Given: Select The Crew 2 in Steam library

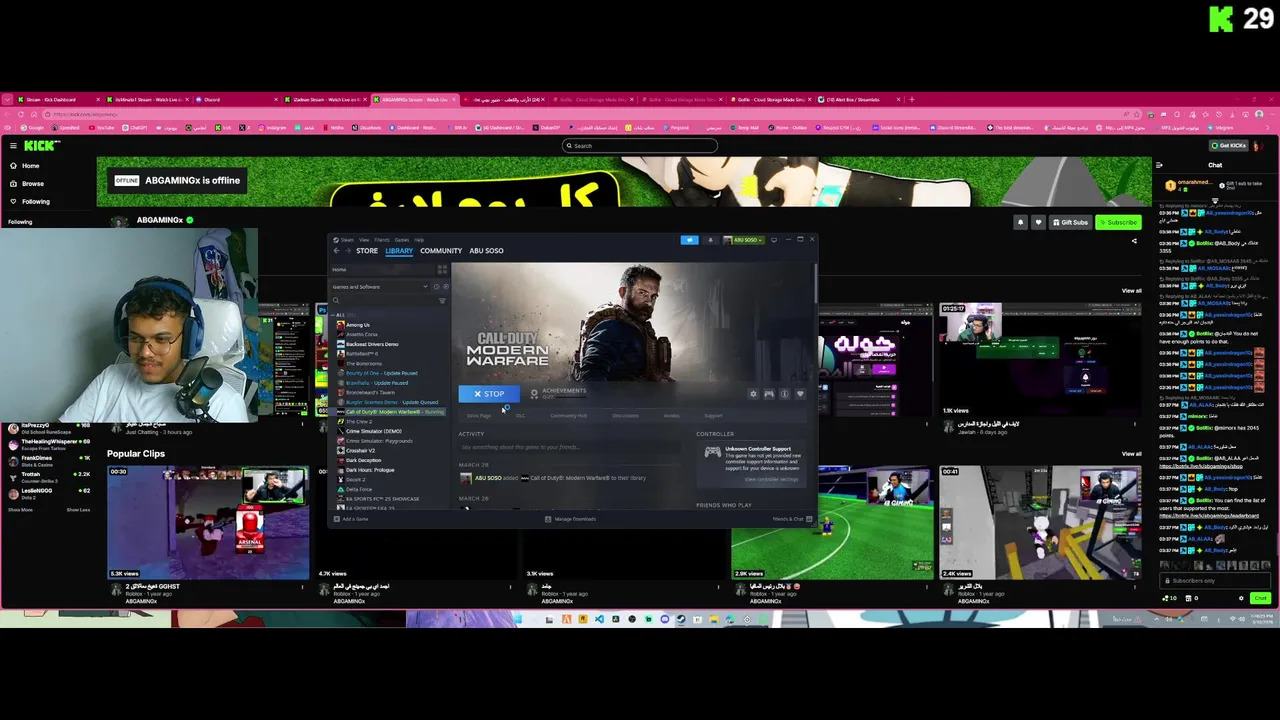Looking at the screenshot, I should (x=358, y=422).
